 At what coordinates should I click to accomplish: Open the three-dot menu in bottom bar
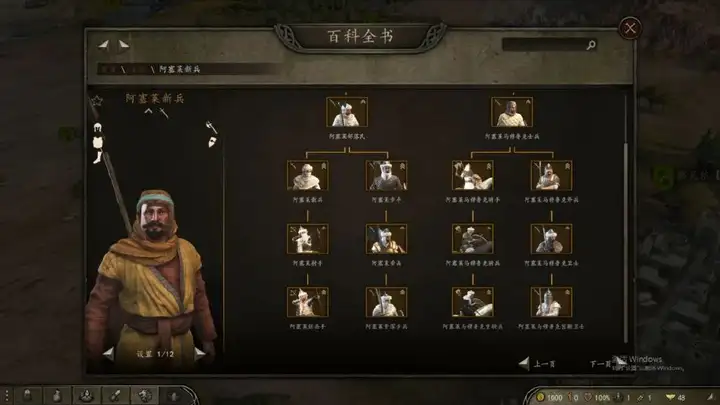pos(6,395)
